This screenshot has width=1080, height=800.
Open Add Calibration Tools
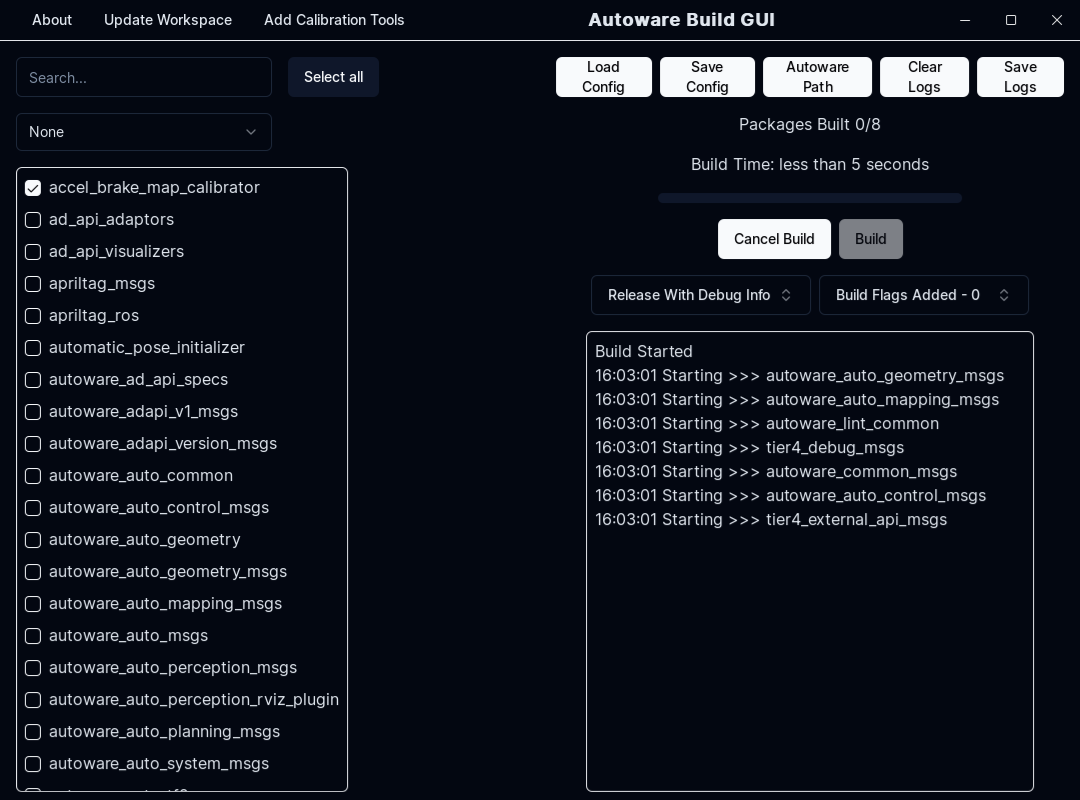[x=334, y=20]
